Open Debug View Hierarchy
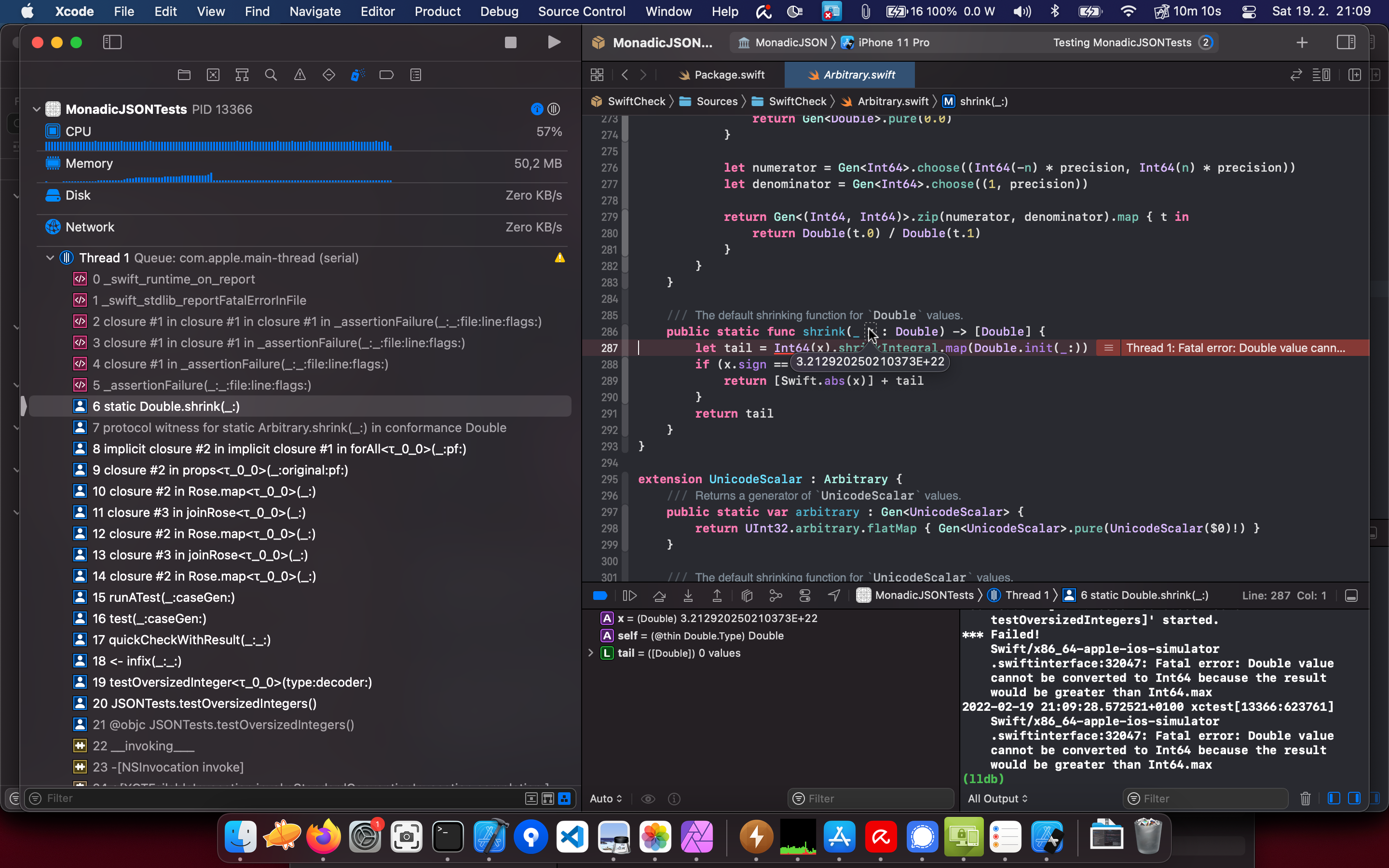 [x=746, y=596]
